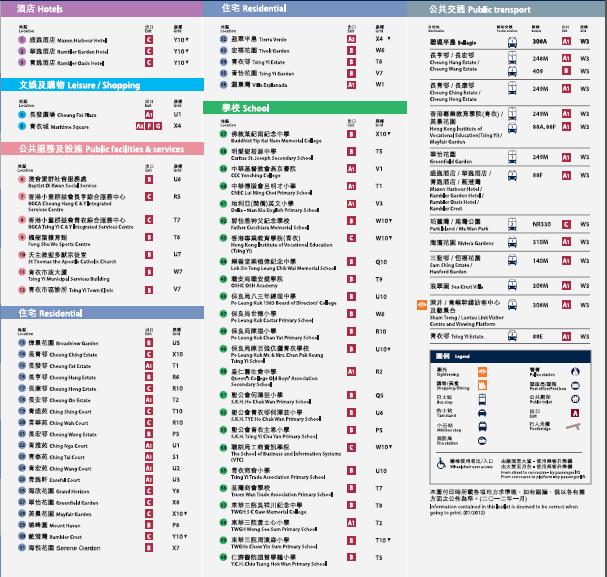Select the Public transport section header
Viewport: 607px width, 577px height.
coord(506,9)
